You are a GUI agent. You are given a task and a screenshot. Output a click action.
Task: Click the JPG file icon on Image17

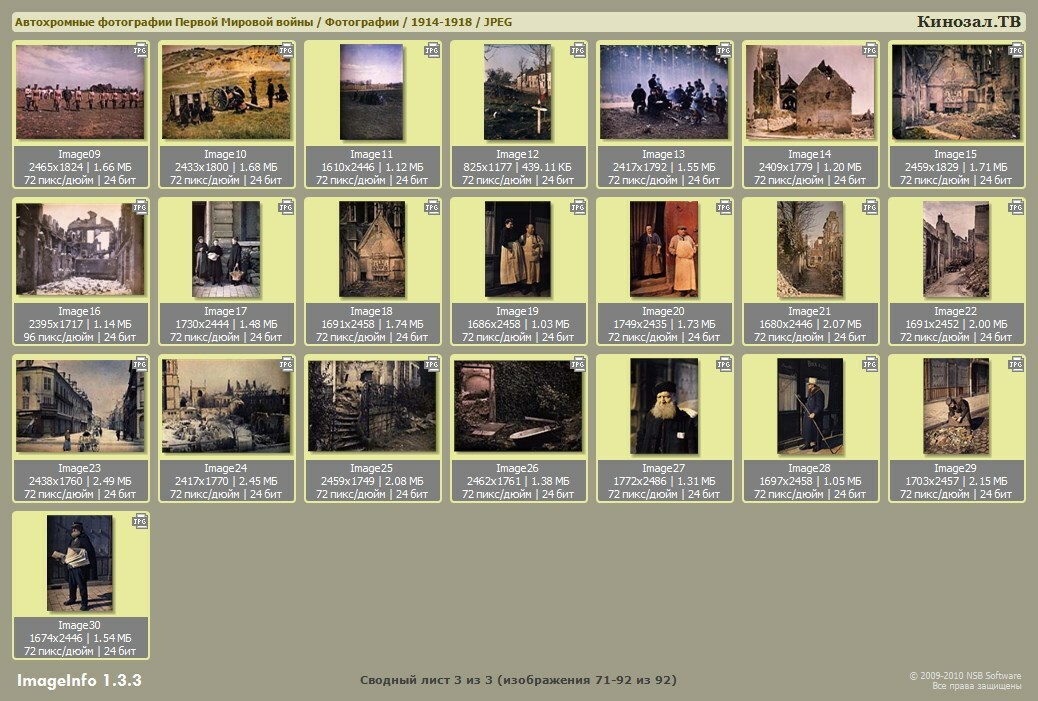pyautogui.click(x=286, y=207)
